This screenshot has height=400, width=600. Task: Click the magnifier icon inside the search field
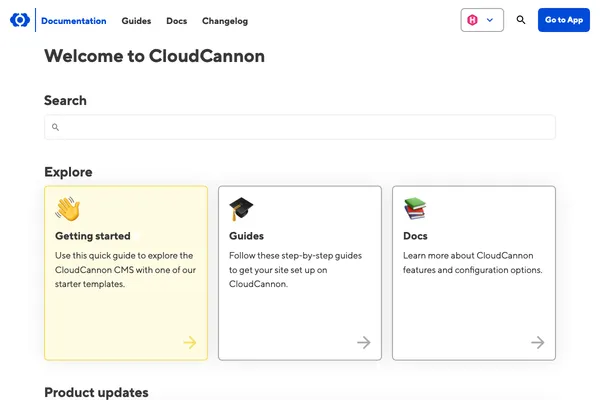[55, 127]
